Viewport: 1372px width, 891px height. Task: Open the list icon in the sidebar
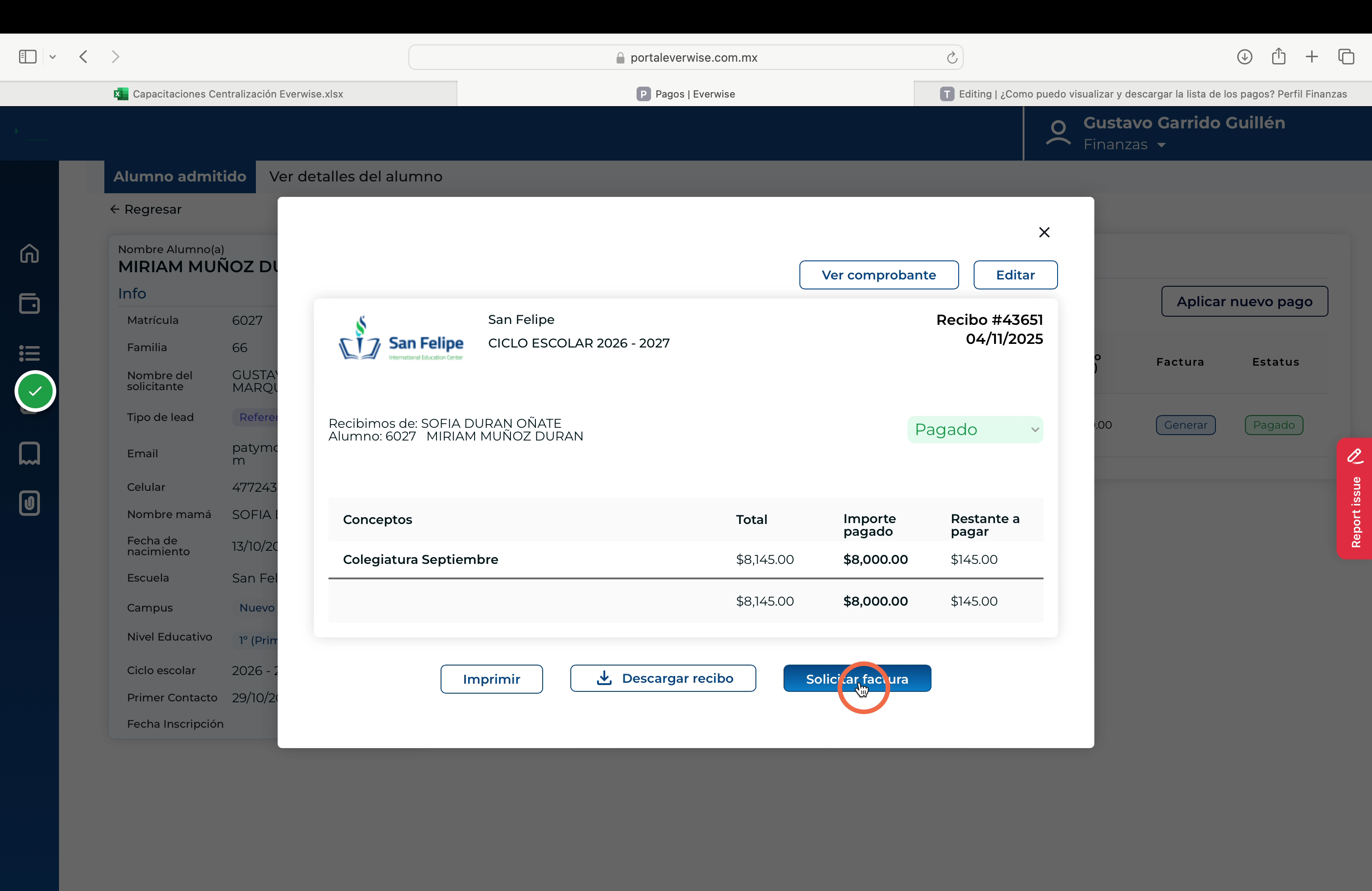pyautogui.click(x=29, y=352)
